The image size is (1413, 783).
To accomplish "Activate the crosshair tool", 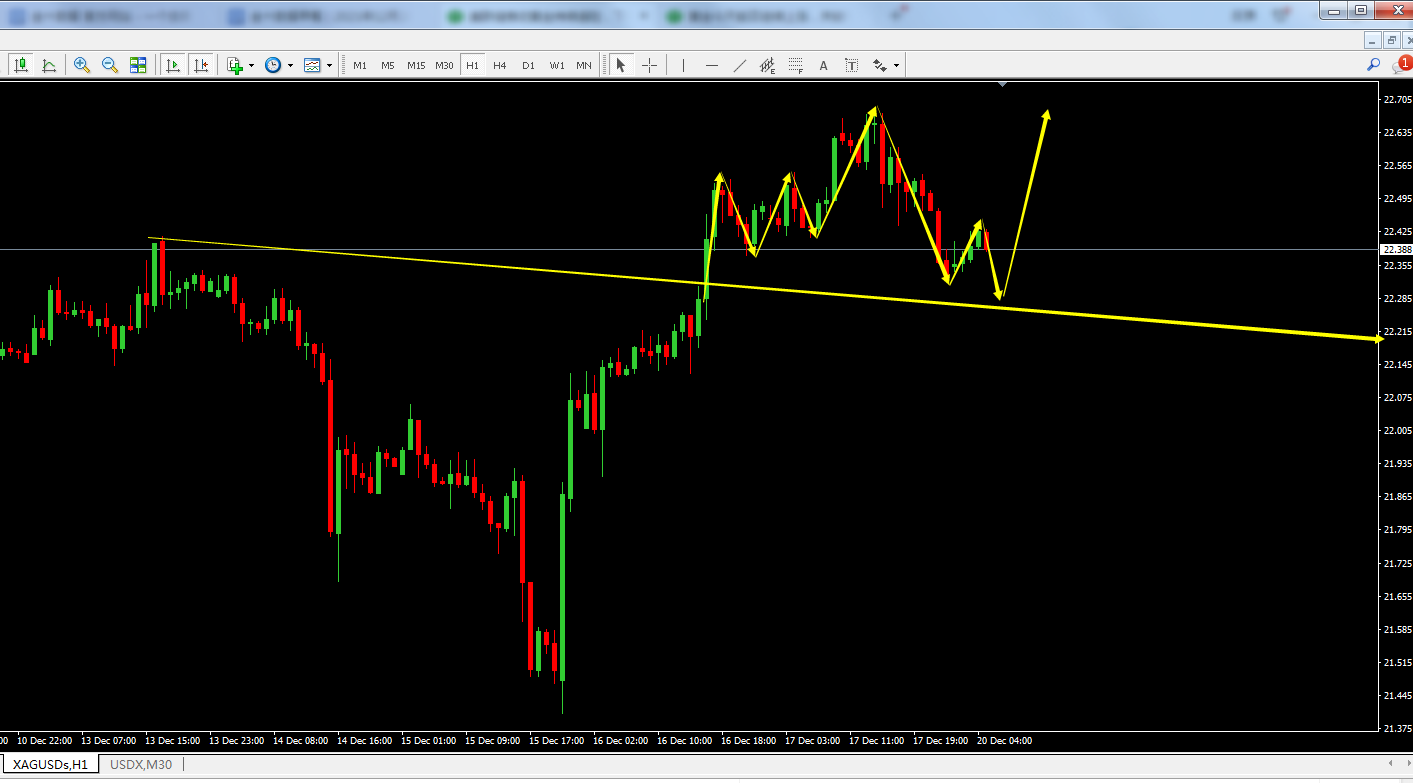I will (x=649, y=65).
